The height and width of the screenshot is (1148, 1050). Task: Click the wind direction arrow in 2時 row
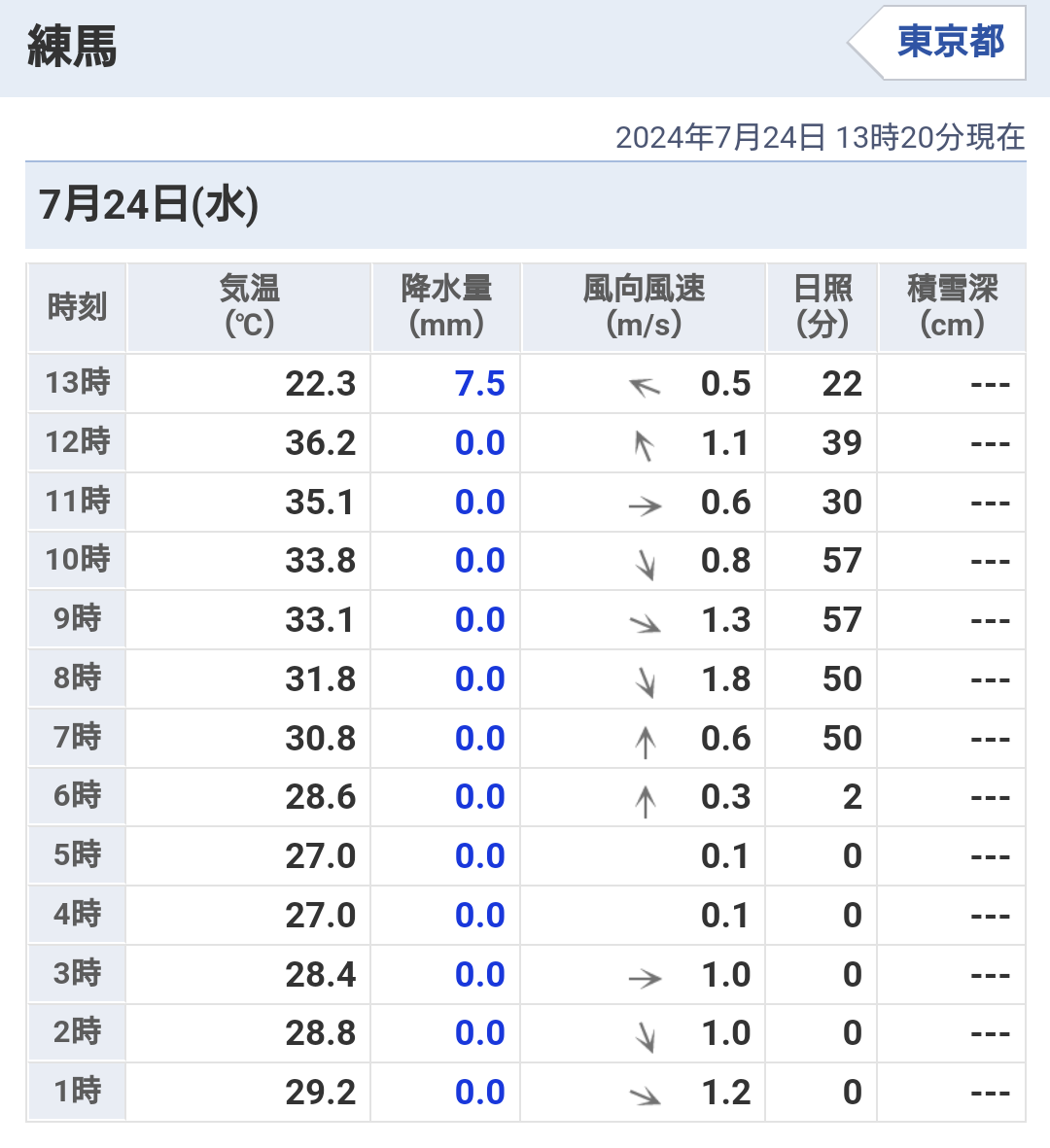click(645, 1037)
